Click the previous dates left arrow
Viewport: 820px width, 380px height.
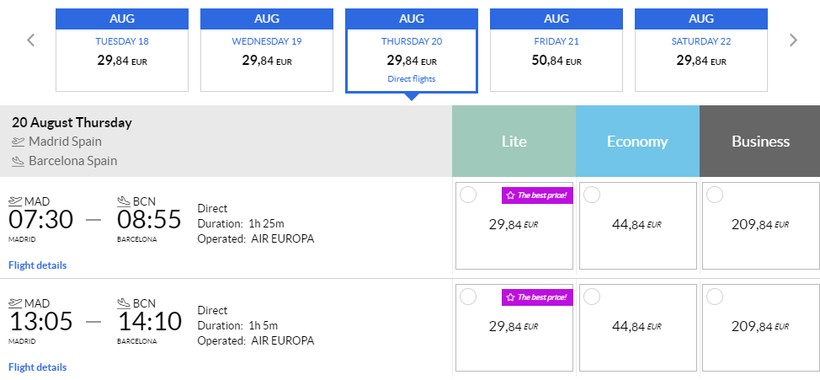[x=31, y=40]
